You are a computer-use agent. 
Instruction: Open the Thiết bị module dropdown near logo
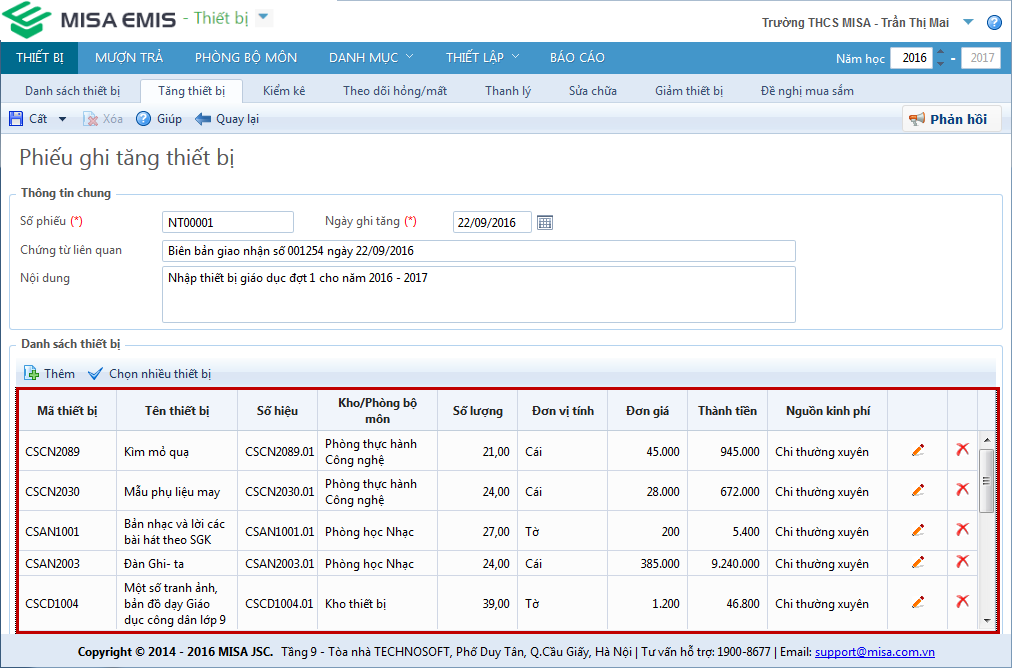point(263,17)
